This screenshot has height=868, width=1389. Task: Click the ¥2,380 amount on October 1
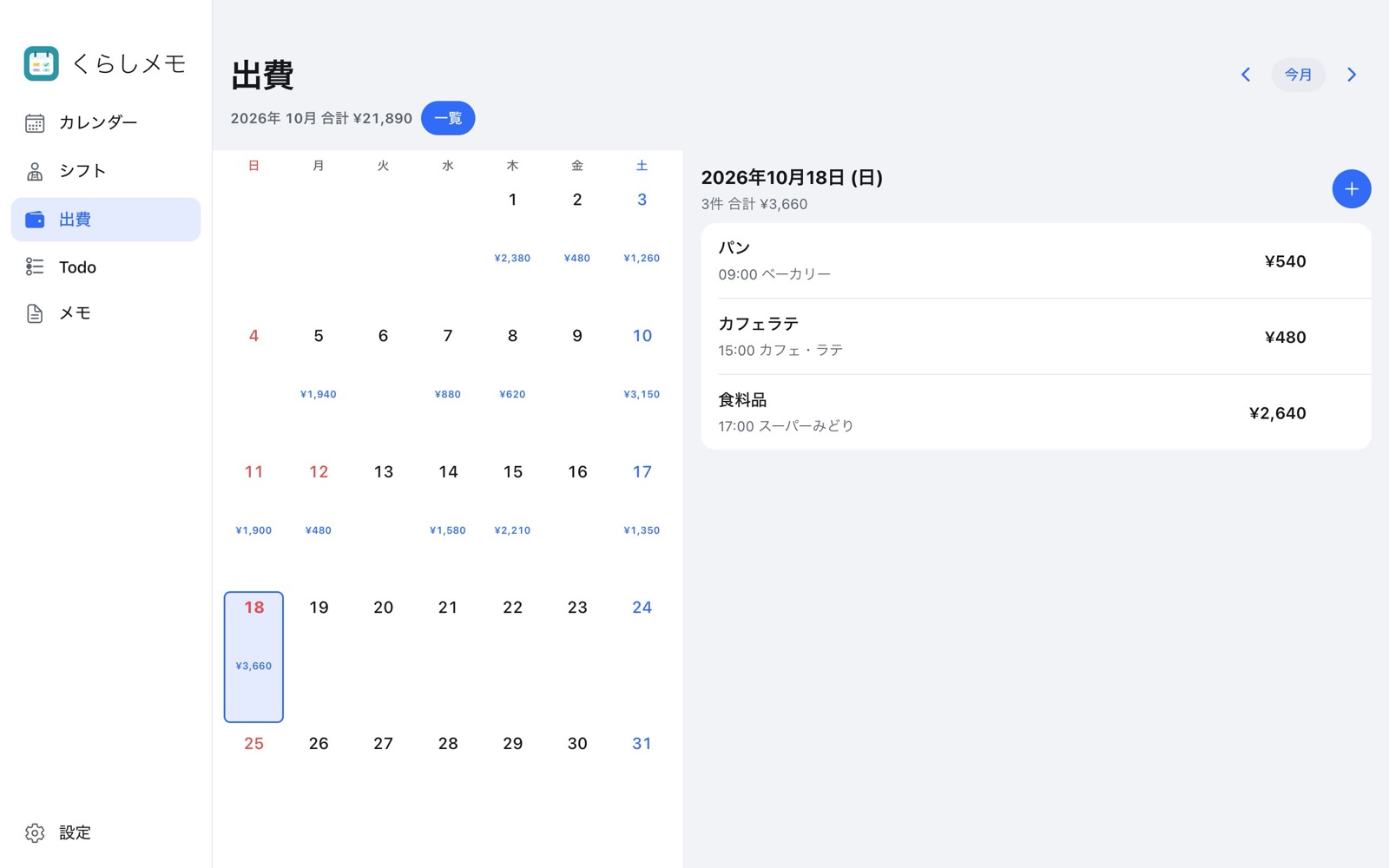512,258
